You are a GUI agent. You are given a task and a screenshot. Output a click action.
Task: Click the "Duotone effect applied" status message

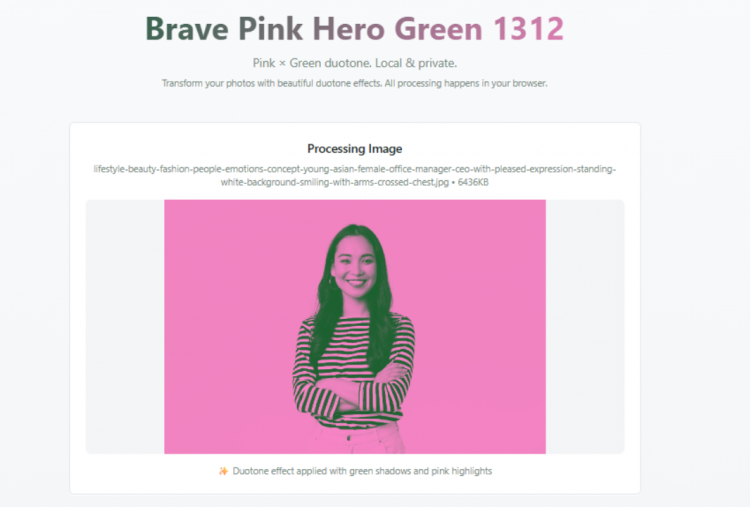point(362,471)
